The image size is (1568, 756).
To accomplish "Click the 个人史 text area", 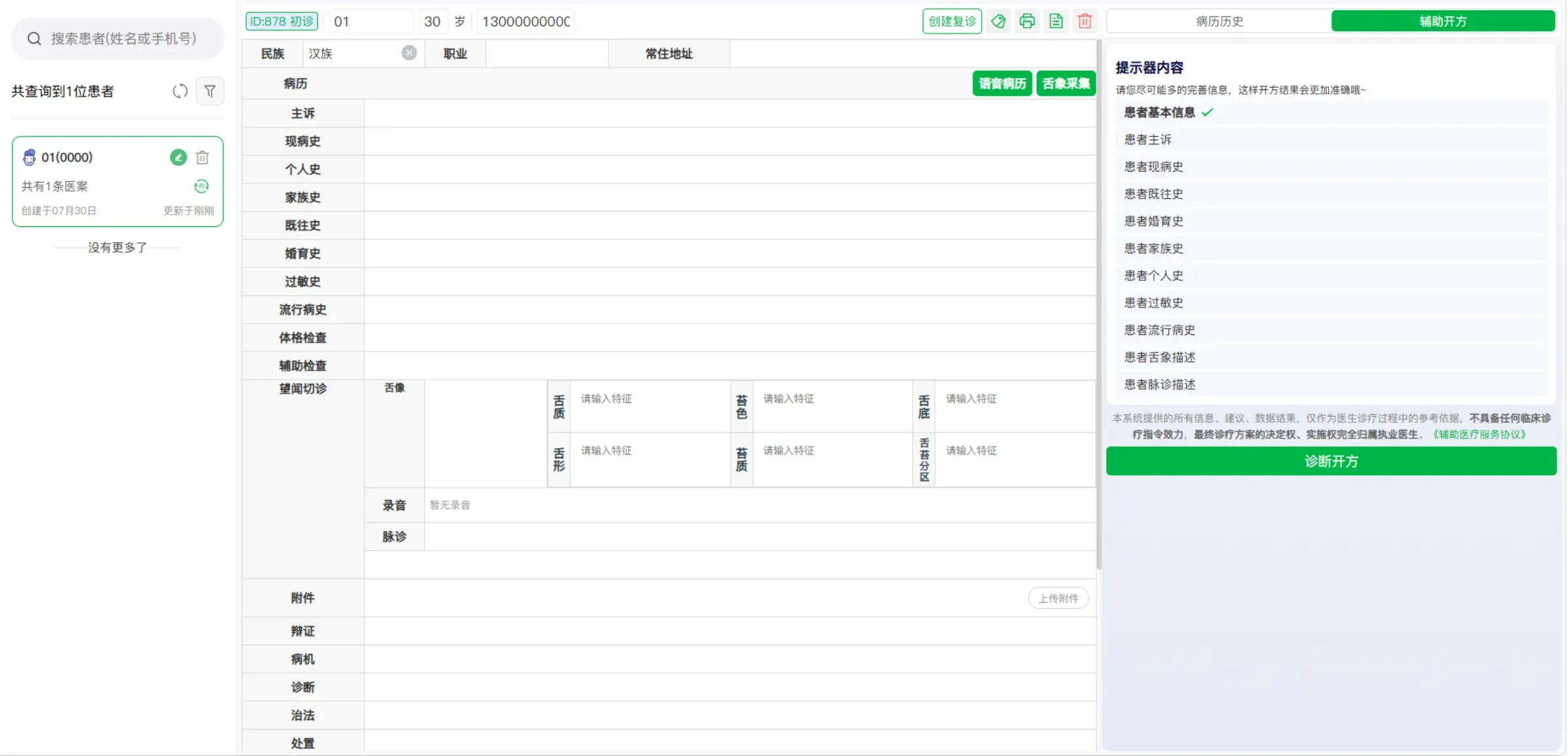I will click(x=730, y=169).
